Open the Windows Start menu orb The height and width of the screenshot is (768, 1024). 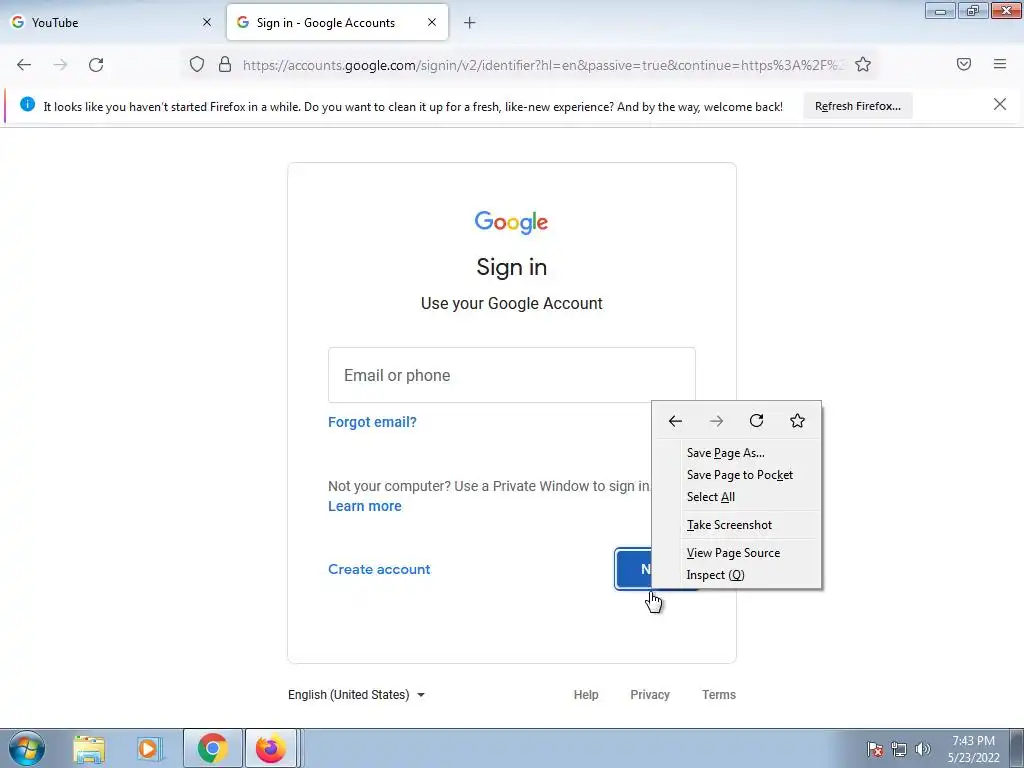point(27,748)
